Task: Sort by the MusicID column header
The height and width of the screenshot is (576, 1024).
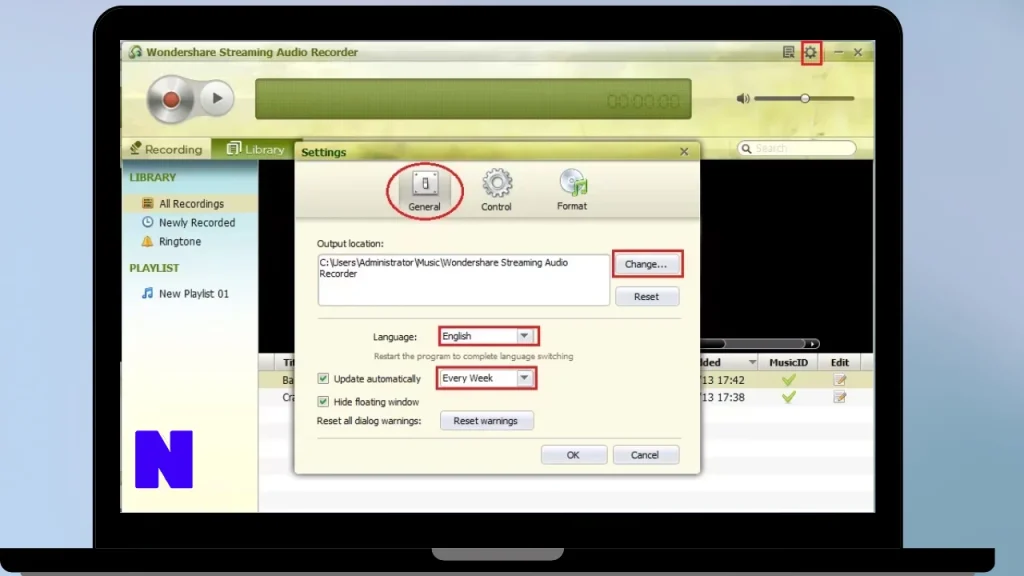Action: [x=788, y=362]
